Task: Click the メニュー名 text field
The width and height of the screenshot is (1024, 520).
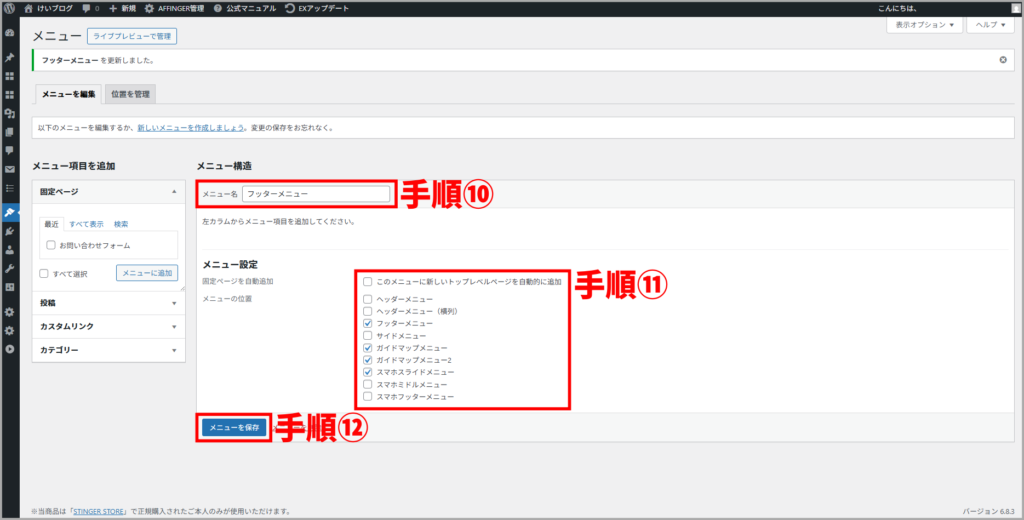Action: pyautogui.click(x=316, y=193)
